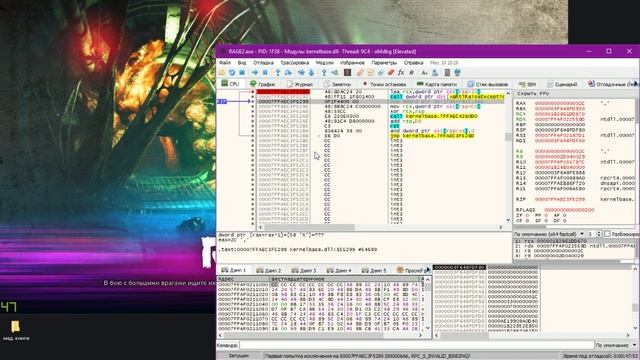
Task: Select the Дамп 5 tab
Action: pyautogui.click(x=374, y=270)
